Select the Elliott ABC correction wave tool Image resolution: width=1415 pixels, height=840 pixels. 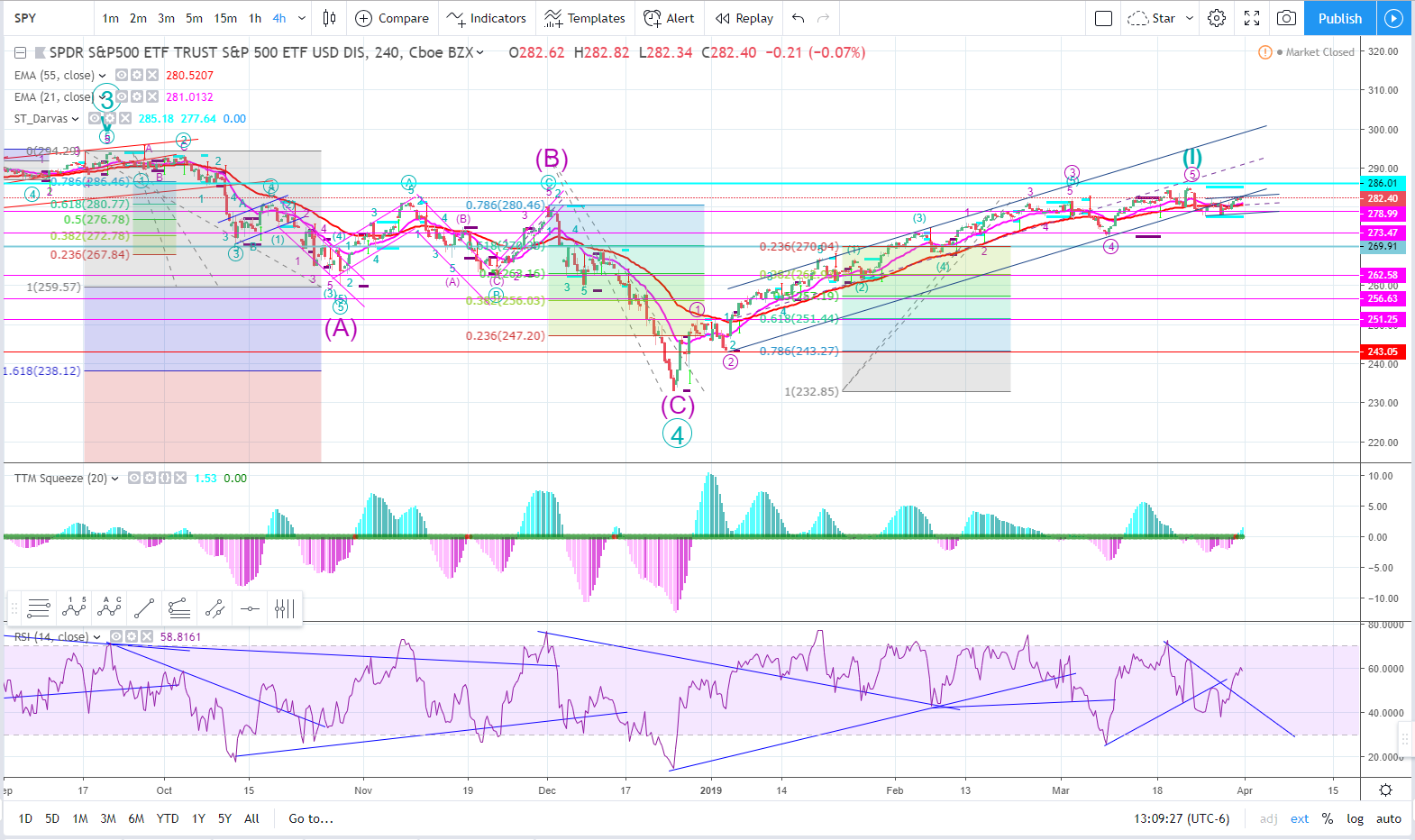click(109, 608)
